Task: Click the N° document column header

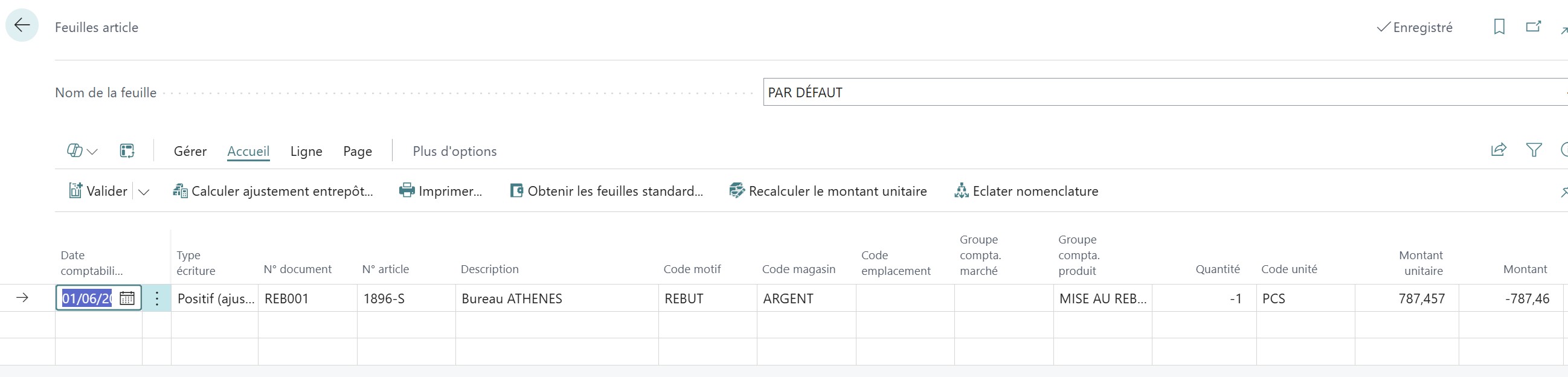Action: pyautogui.click(x=298, y=269)
